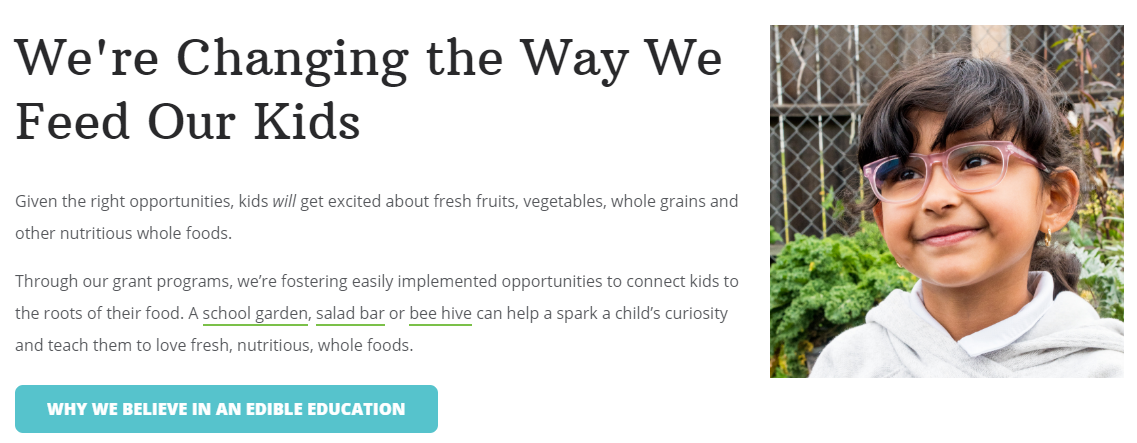Visit the bee hive link
Screen dimensions: 1137x443
(441, 314)
